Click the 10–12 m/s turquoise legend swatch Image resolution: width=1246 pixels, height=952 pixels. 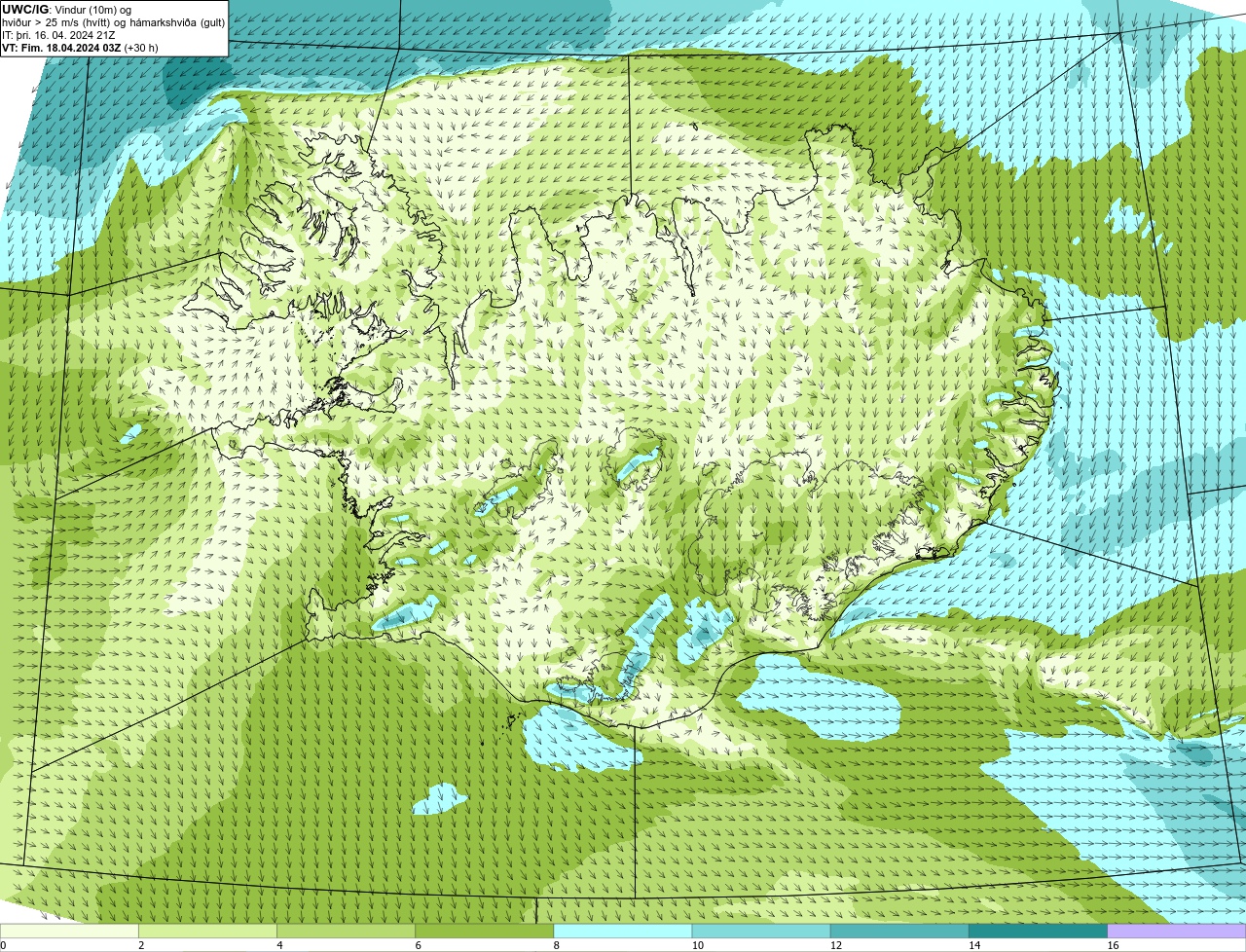[x=761, y=931]
